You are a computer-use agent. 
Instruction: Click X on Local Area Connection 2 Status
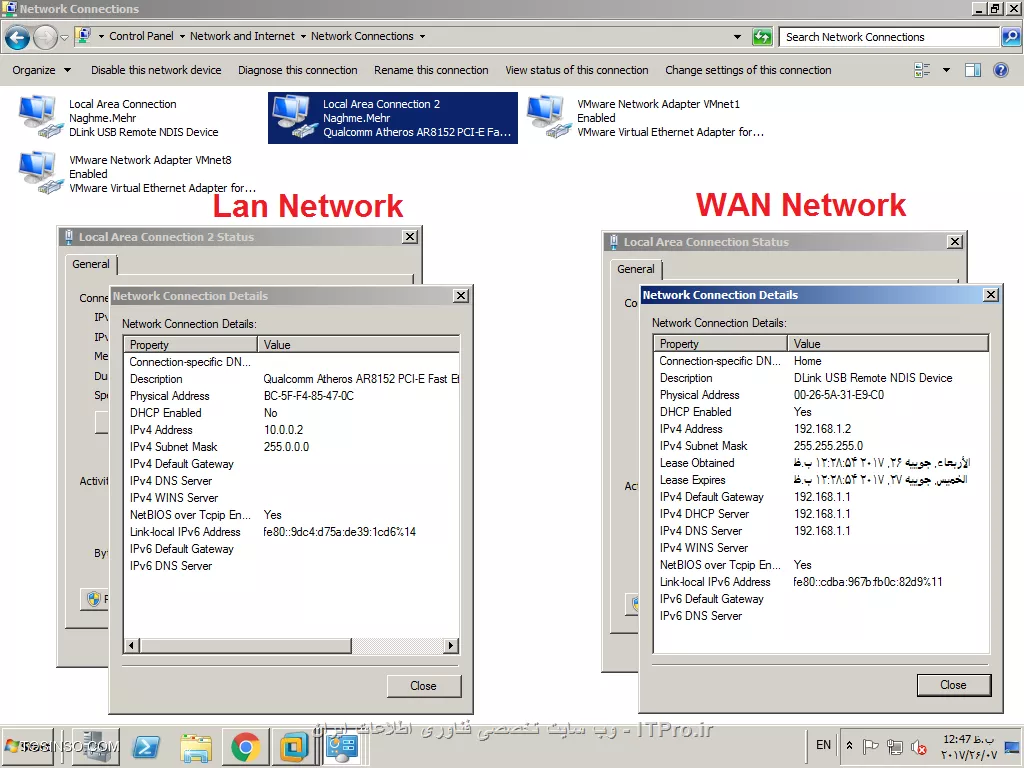pyautogui.click(x=409, y=236)
